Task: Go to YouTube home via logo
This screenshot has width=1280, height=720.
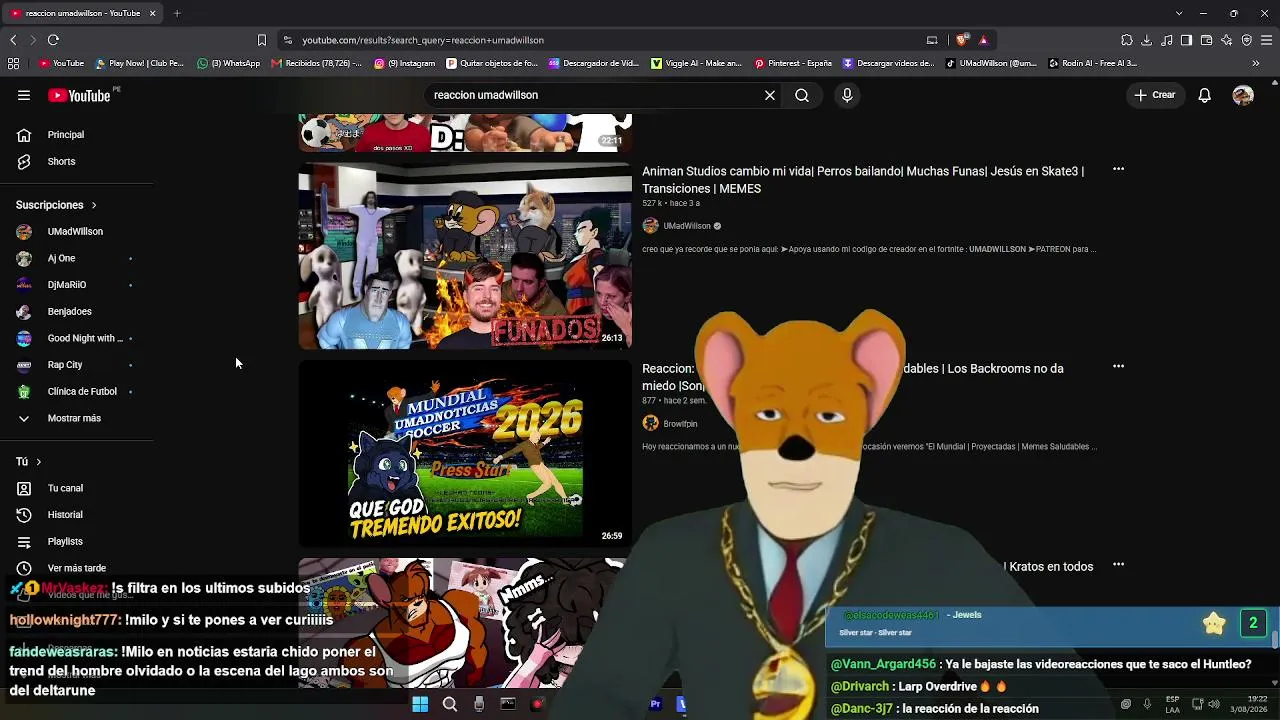Action: tap(79, 96)
